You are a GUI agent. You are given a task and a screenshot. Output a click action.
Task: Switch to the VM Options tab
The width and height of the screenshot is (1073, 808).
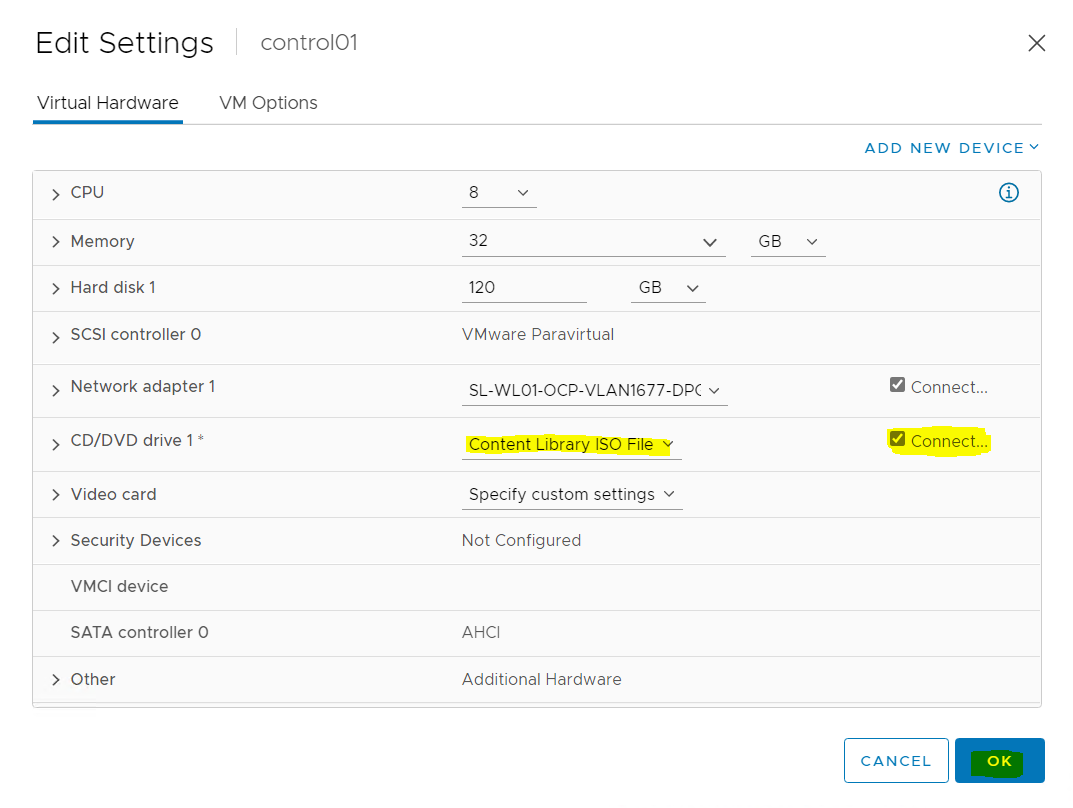[268, 103]
